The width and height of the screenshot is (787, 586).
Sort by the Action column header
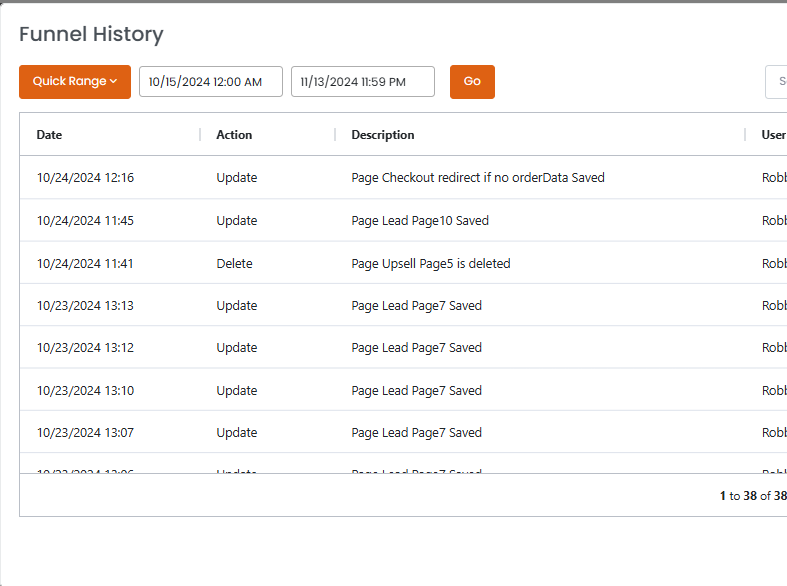click(x=234, y=135)
